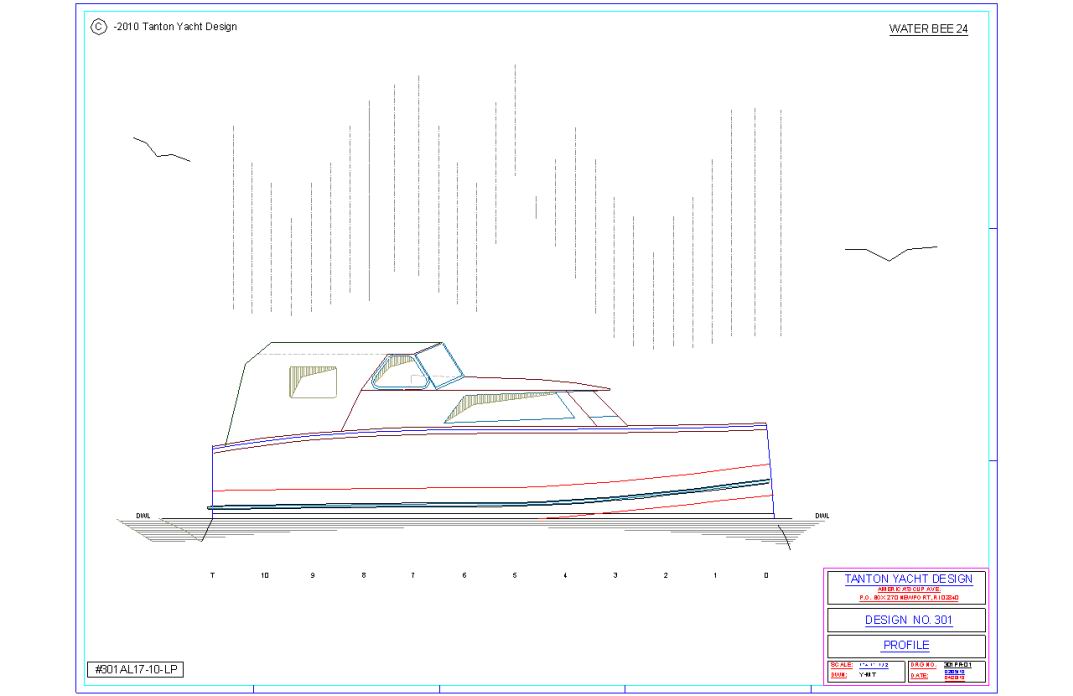Select the hatched rear canopy window
The width and height of the screenshot is (1073, 696).
[313, 381]
